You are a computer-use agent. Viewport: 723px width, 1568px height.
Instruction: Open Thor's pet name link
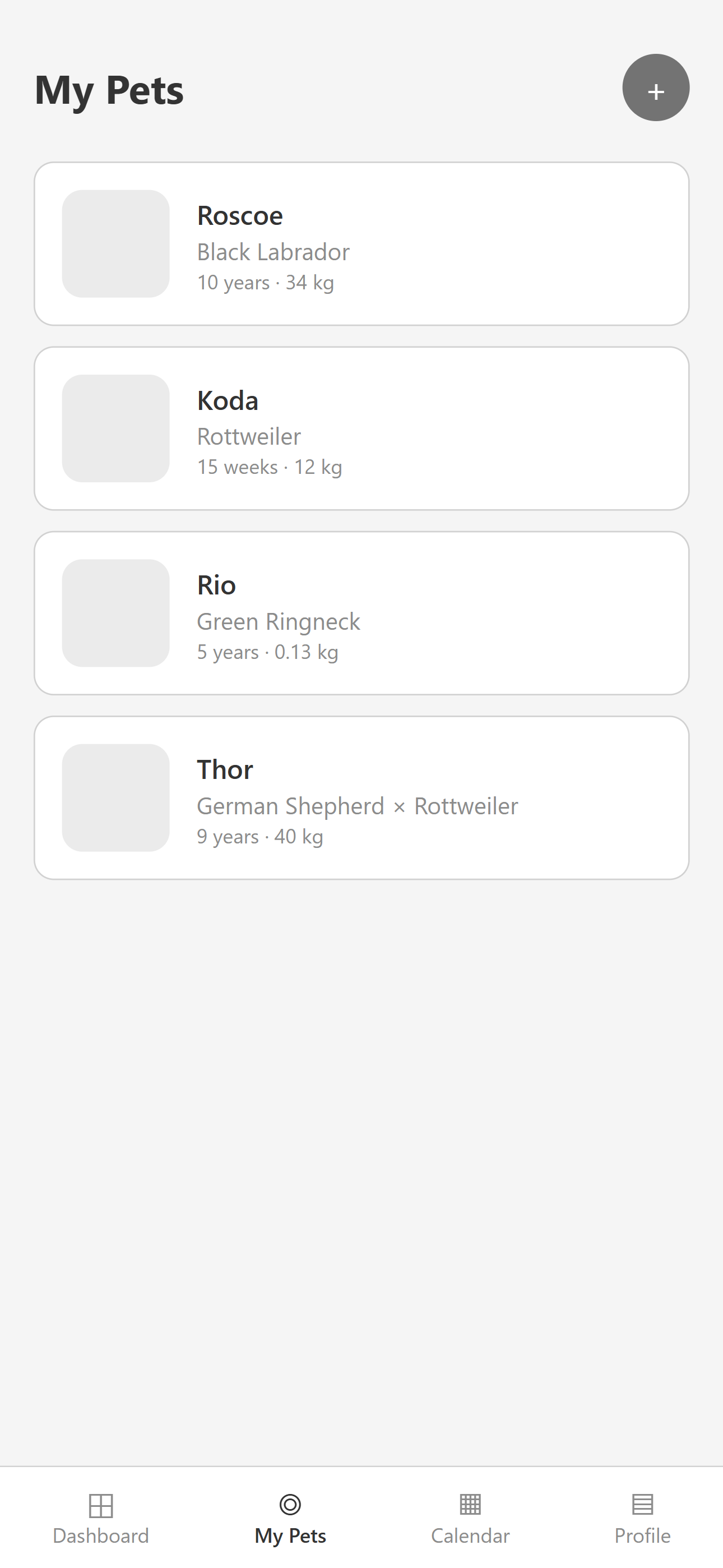coord(225,770)
